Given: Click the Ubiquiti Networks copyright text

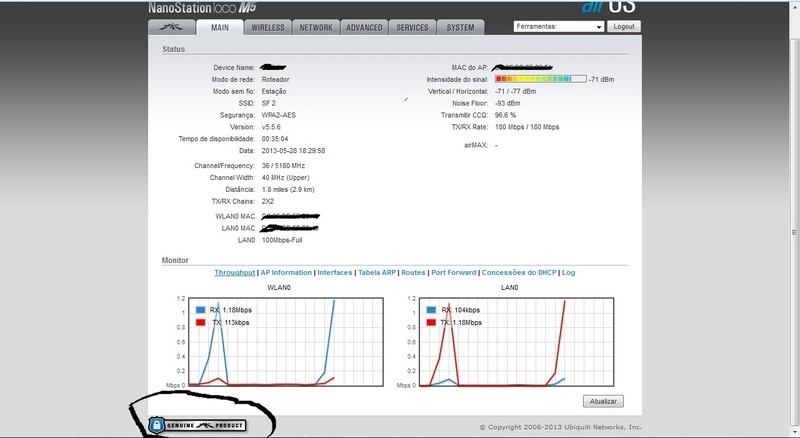Looking at the screenshot, I should click(x=560, y=427).
